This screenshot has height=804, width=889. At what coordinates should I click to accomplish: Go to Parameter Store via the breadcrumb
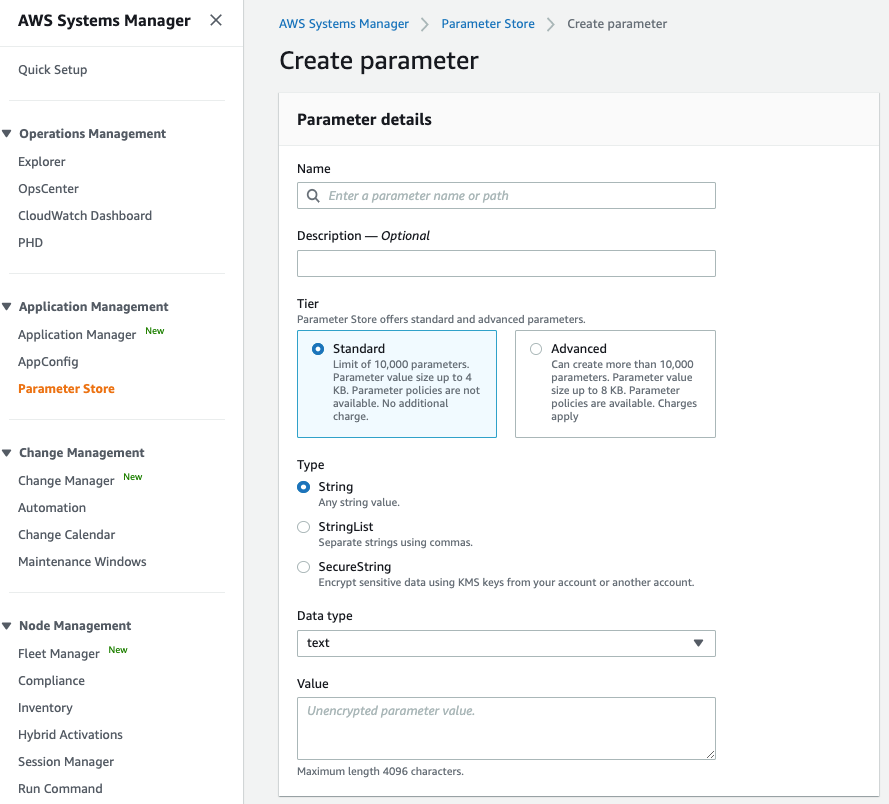(x=487, y=23)
